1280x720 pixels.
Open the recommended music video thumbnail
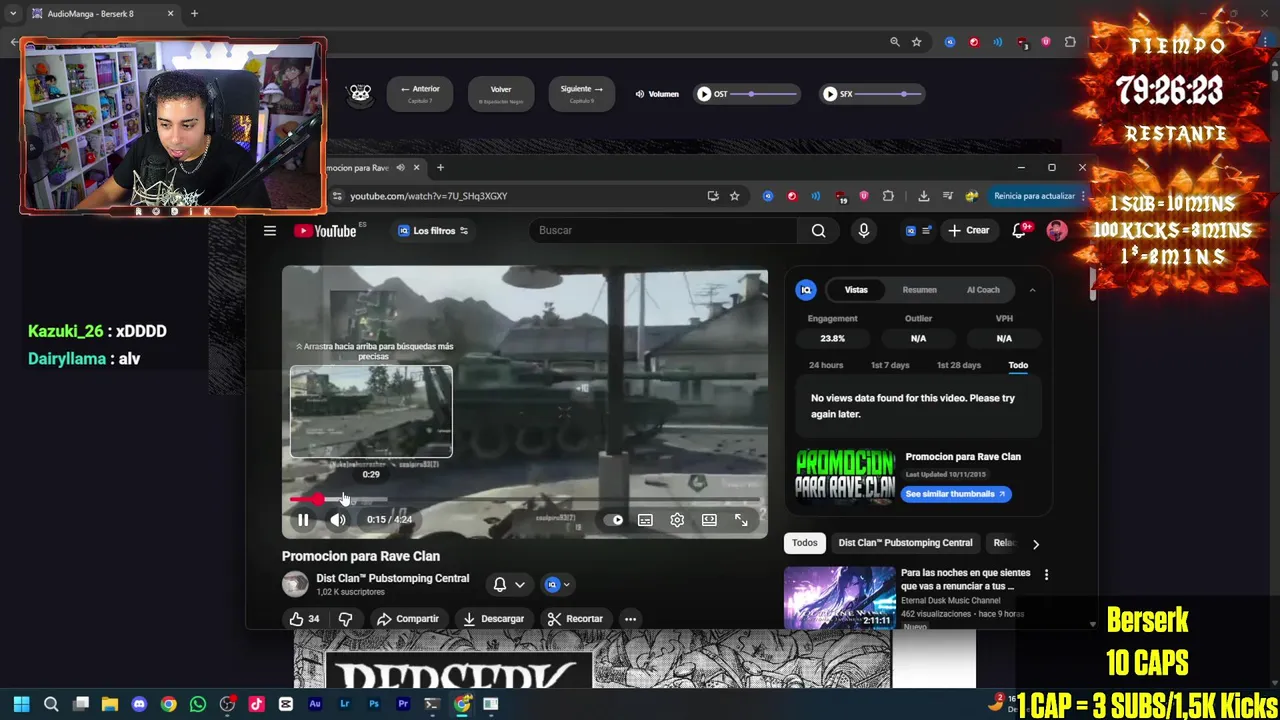pos(840,597)
